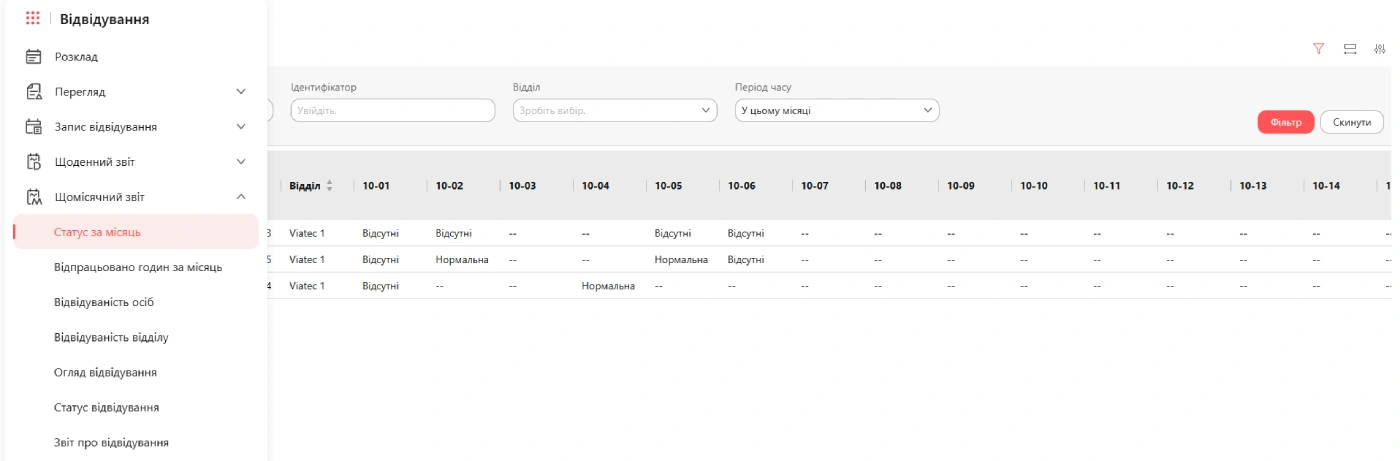The width and height of the screenshot is (1400, 461).
Task: Click the 10-02 column header
Action: tap(449, 186)
